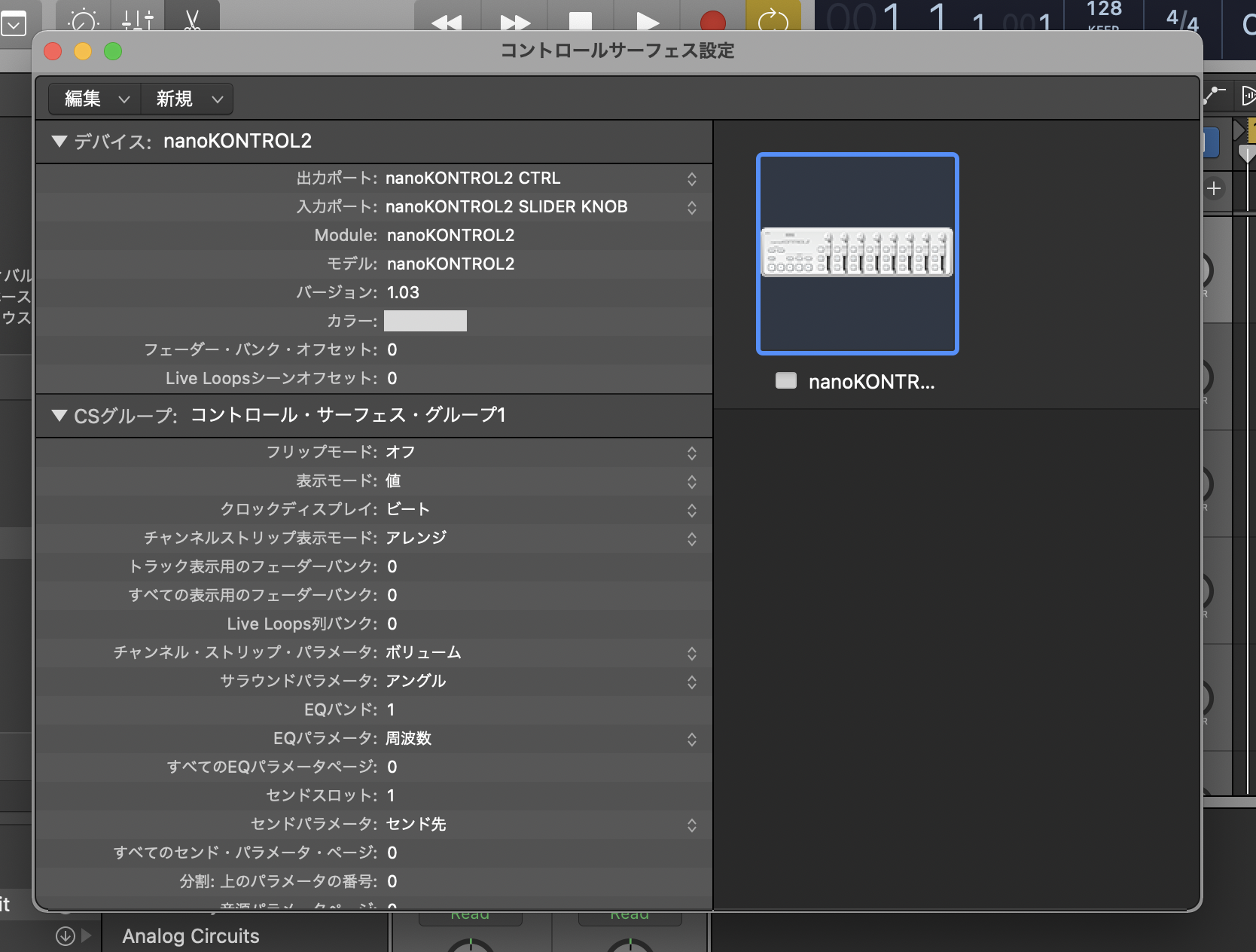Click the すべてのEQパラメータページ value 0
The image size is (1256, 952).
click(392, 767)
